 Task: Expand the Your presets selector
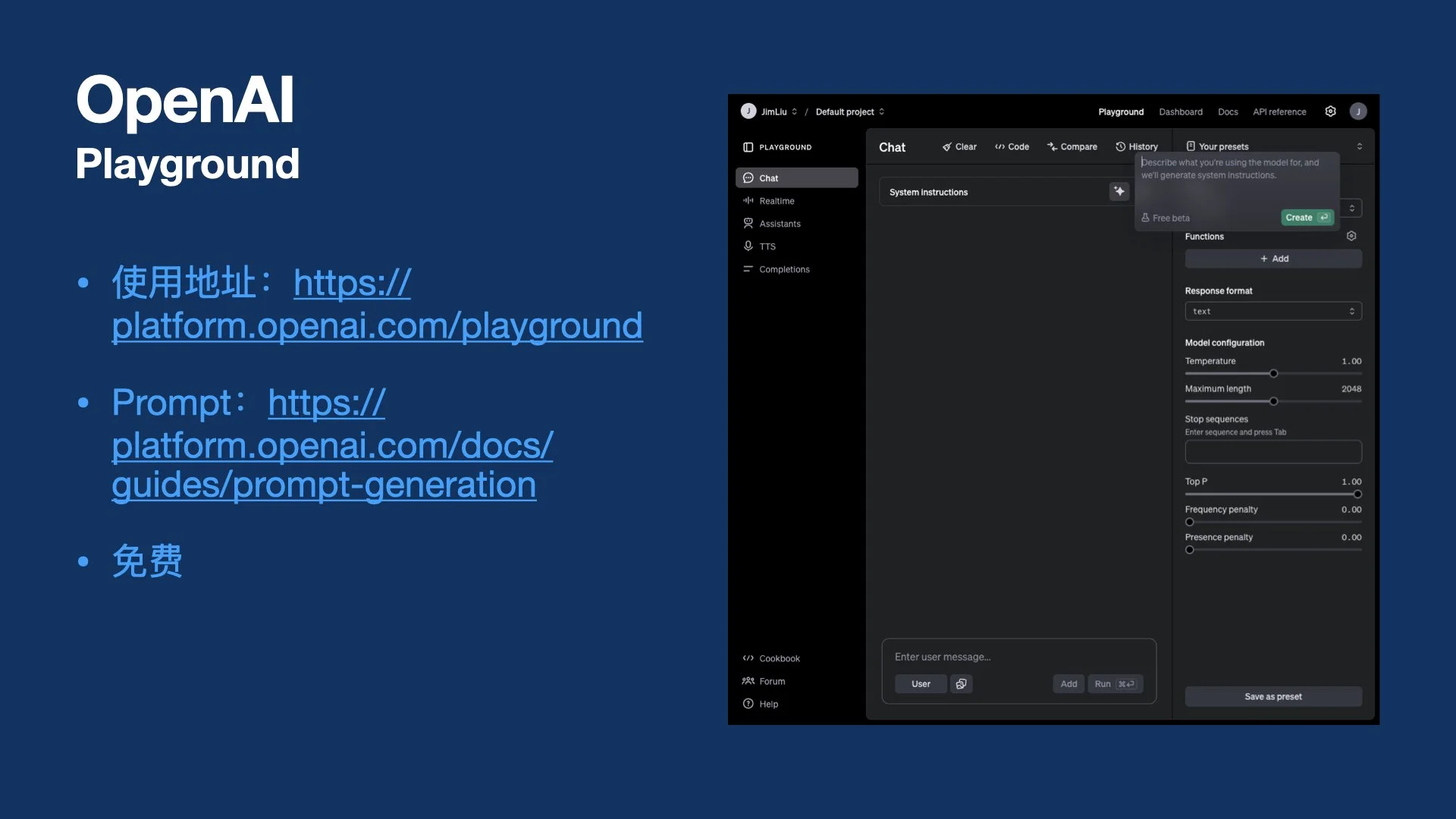pos(1359,146)
